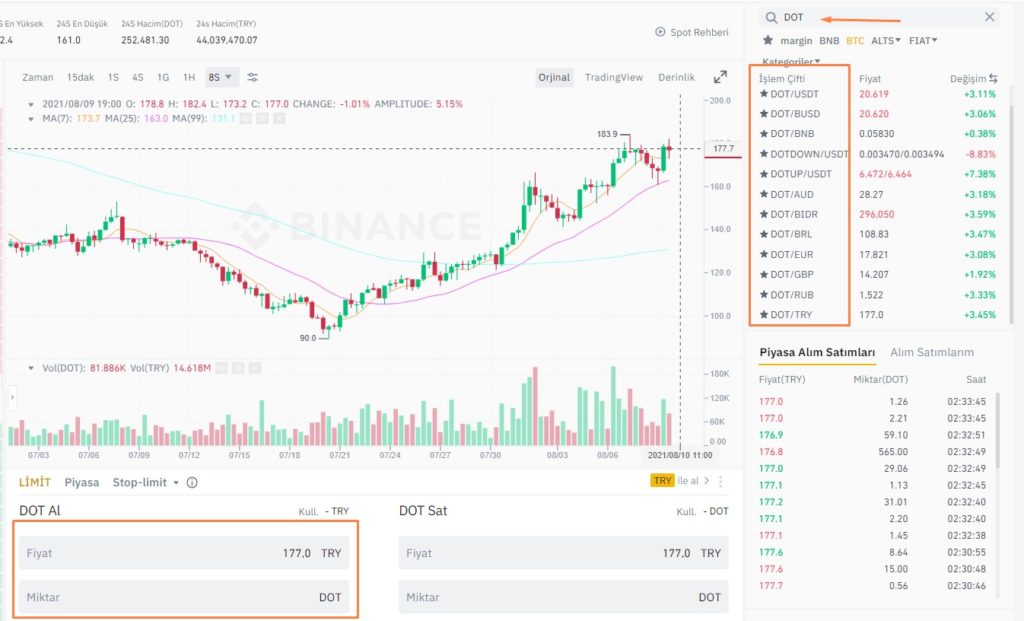
Task: Open chart indicator settings sliders icon
Action: click(x=253, y=77)
